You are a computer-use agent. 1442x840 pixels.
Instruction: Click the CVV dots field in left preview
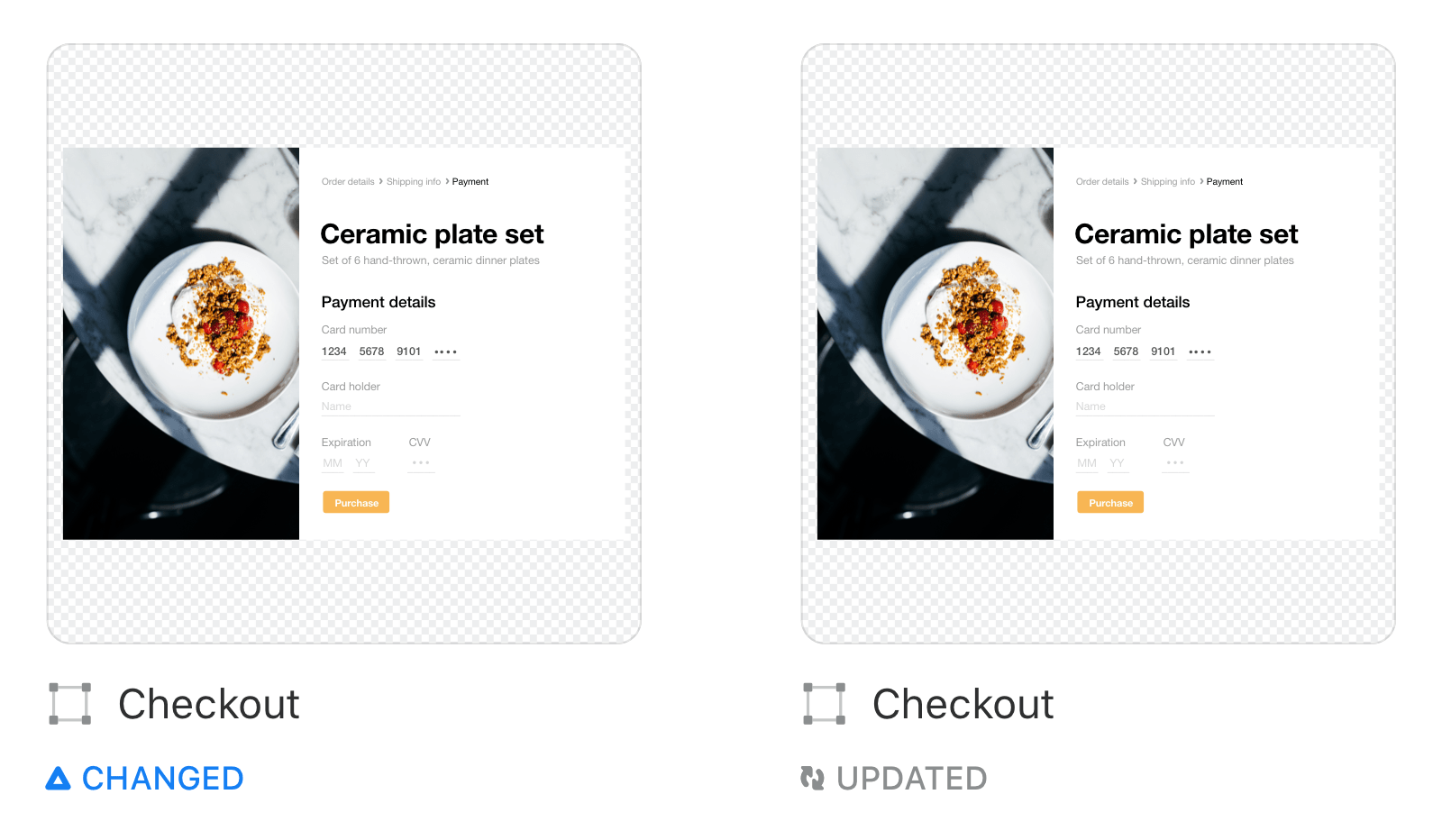coord(421,463)
